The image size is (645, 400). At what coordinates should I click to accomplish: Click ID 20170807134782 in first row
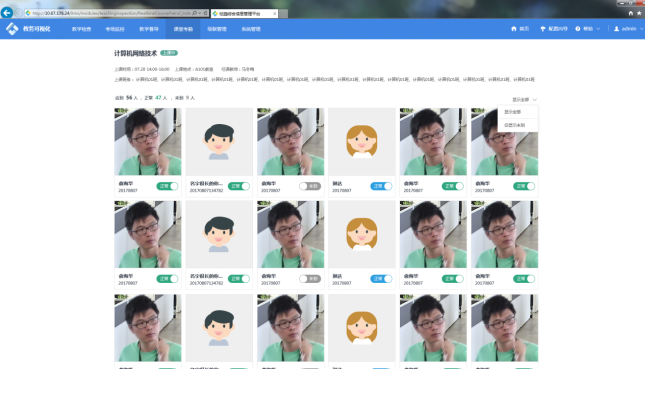tap(206, 191)
